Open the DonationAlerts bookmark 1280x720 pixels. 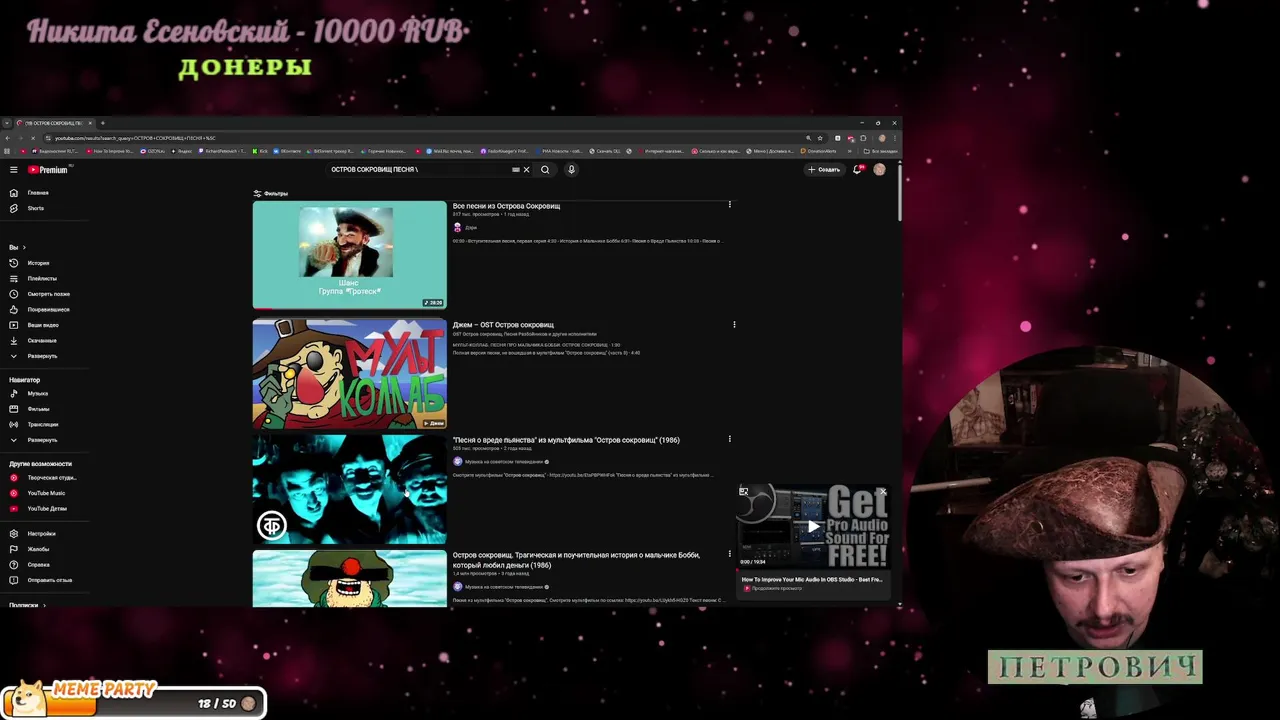[818, 151]
